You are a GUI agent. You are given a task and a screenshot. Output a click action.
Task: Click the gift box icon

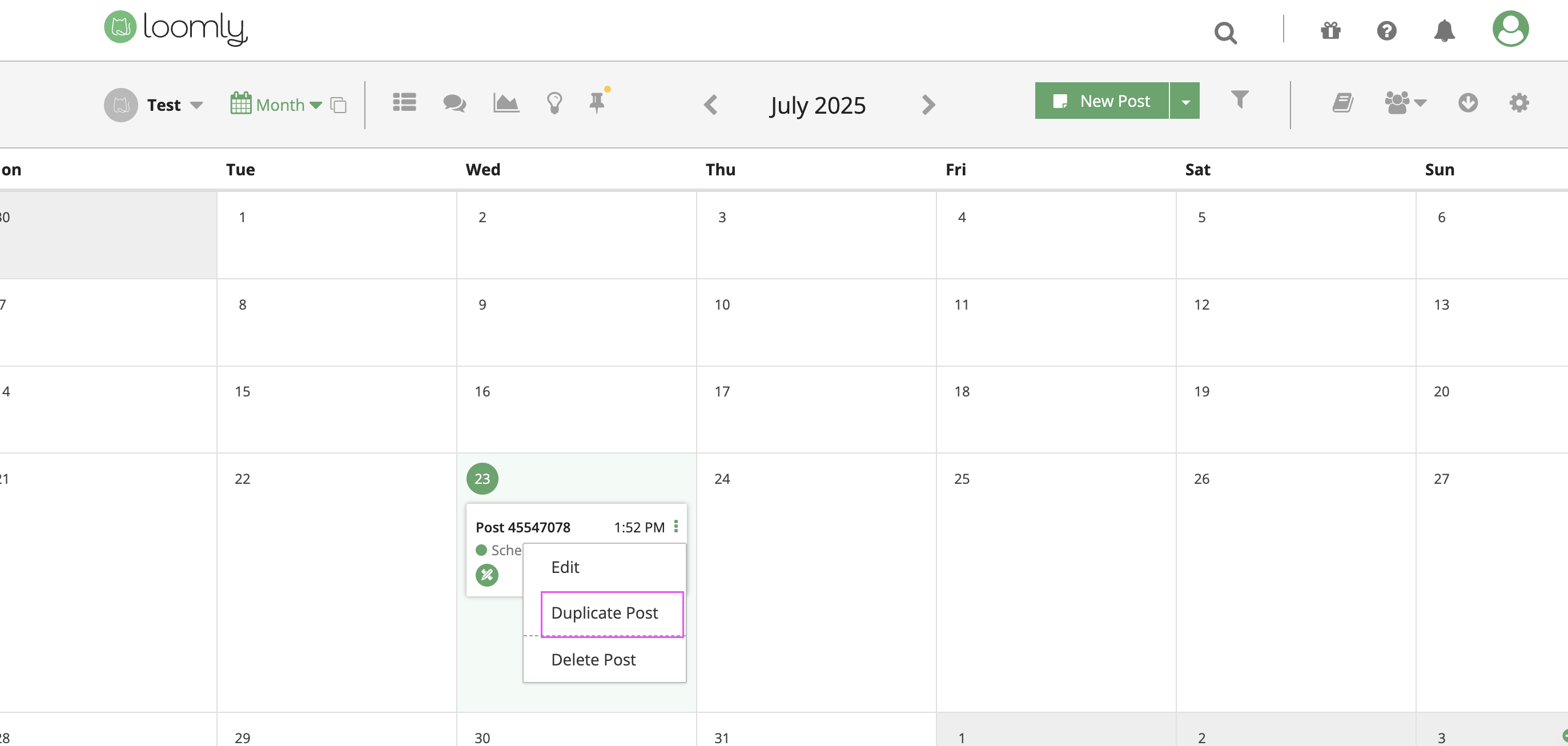point(1330,30)
